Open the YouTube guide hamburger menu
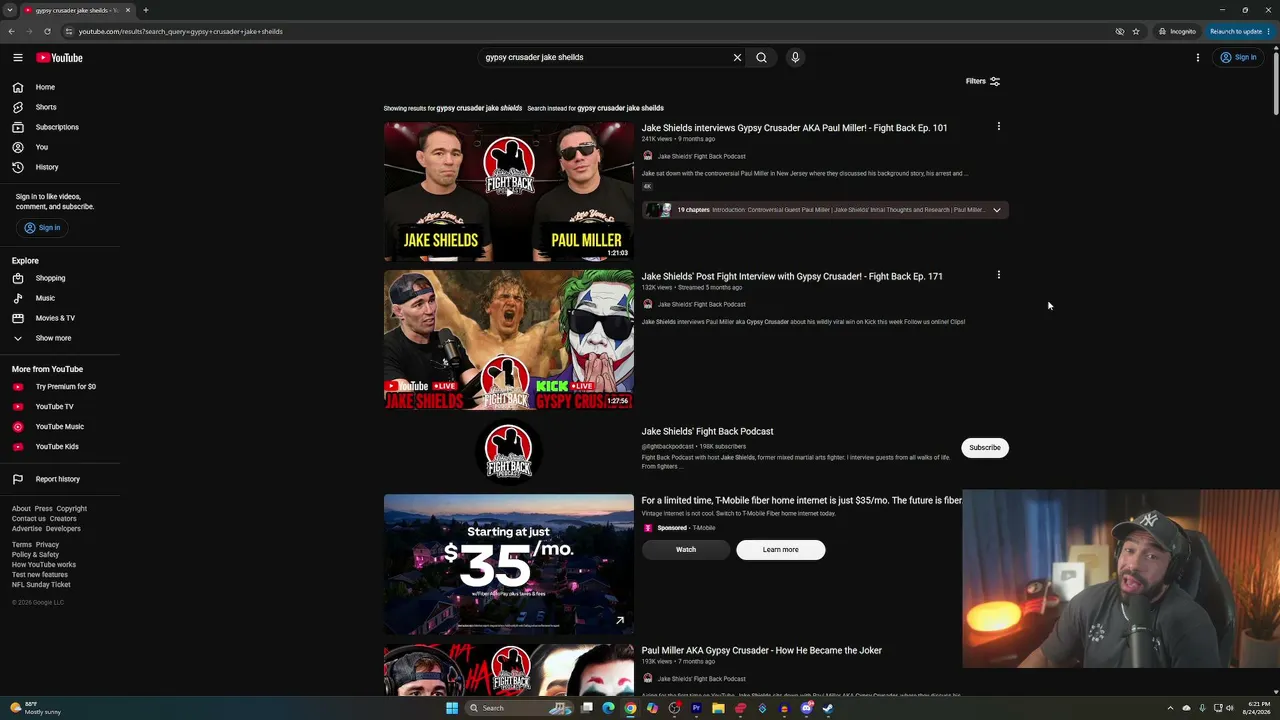Viewport: 1280px width, 720px height. [18, 58]
